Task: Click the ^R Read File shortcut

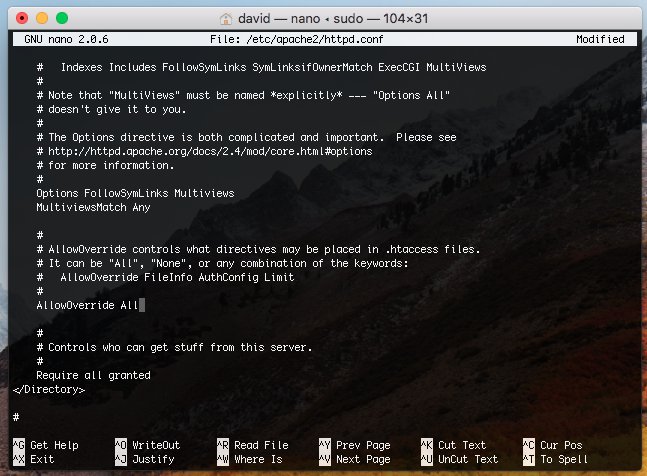Action: click(x=253, y=445)
